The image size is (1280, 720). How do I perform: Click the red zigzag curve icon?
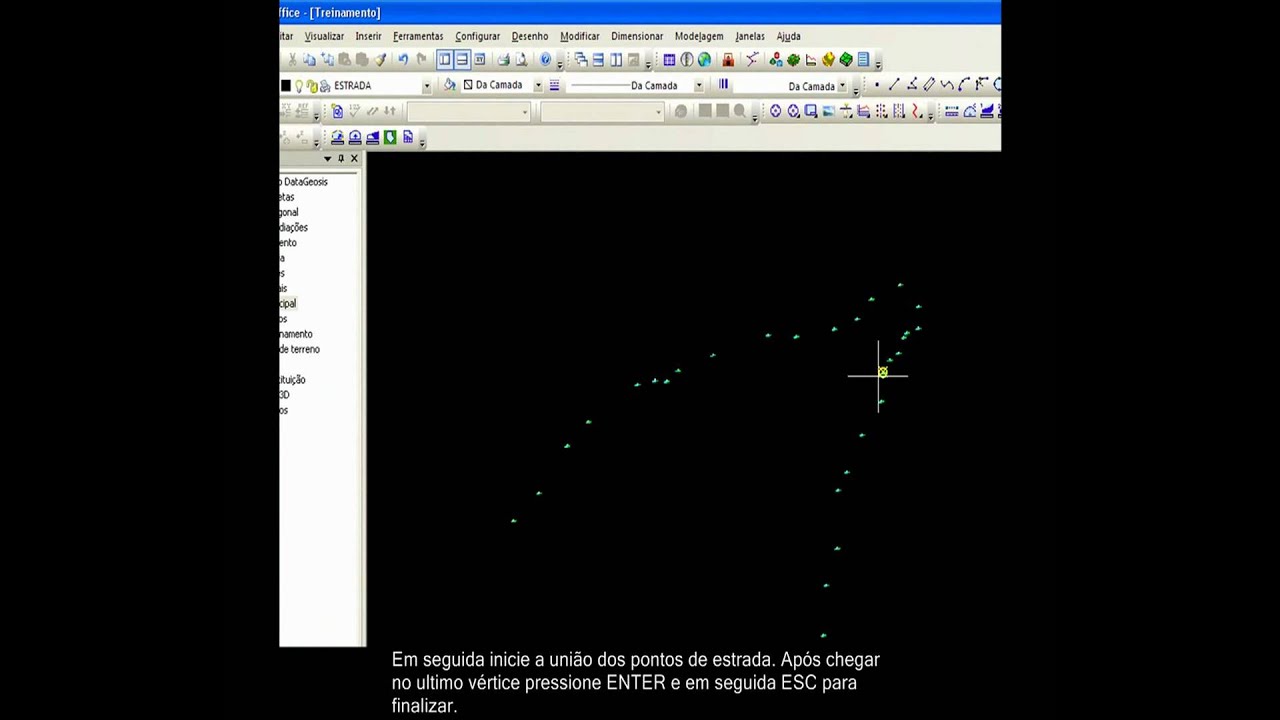pos(917,111)
